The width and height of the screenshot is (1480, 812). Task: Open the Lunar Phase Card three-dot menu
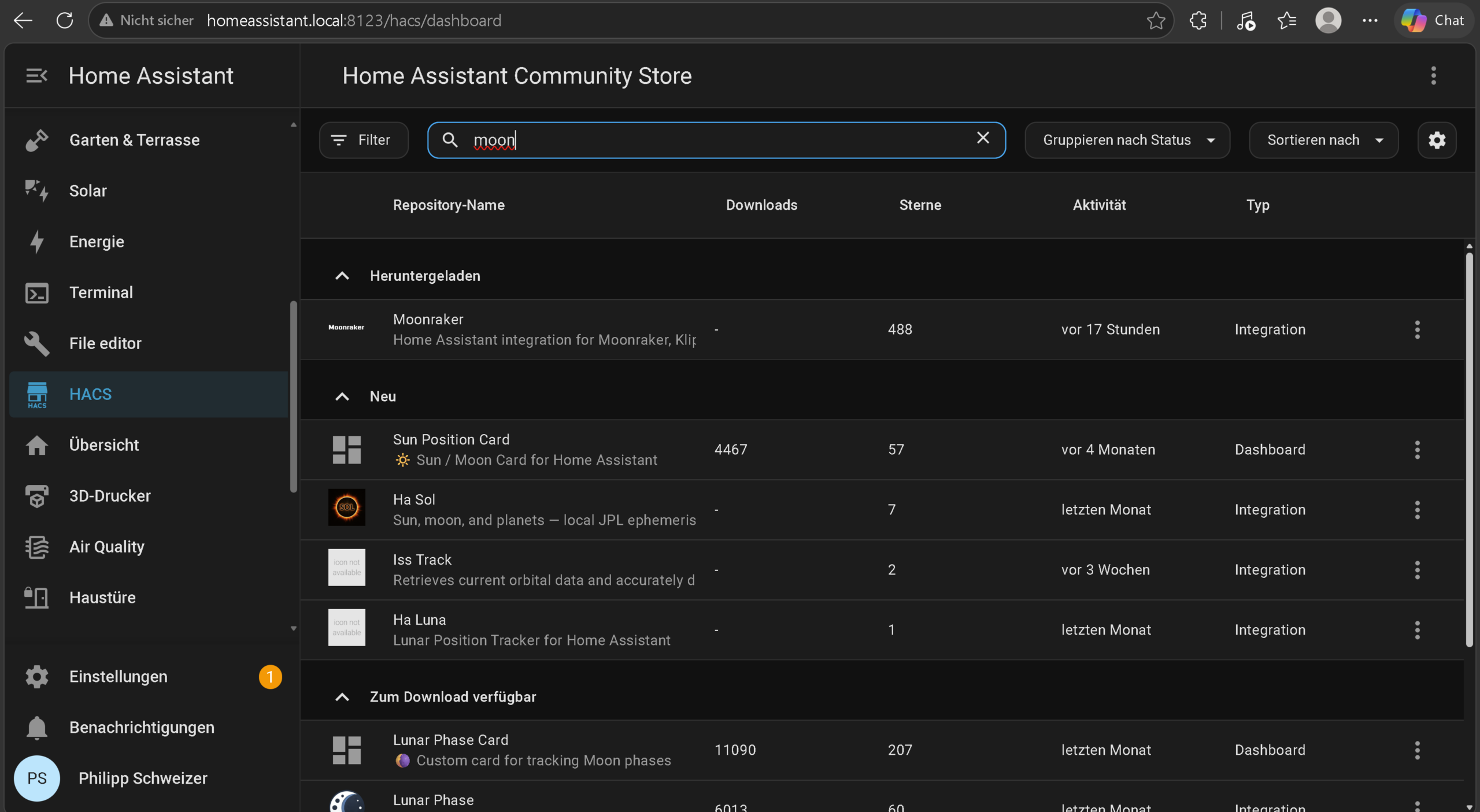[x=1418, y=750]
